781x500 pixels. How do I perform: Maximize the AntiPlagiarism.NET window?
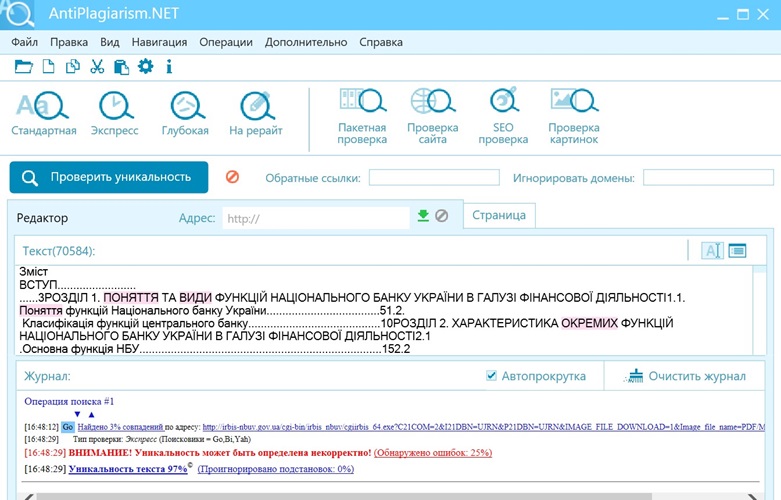tap(743, 14)
